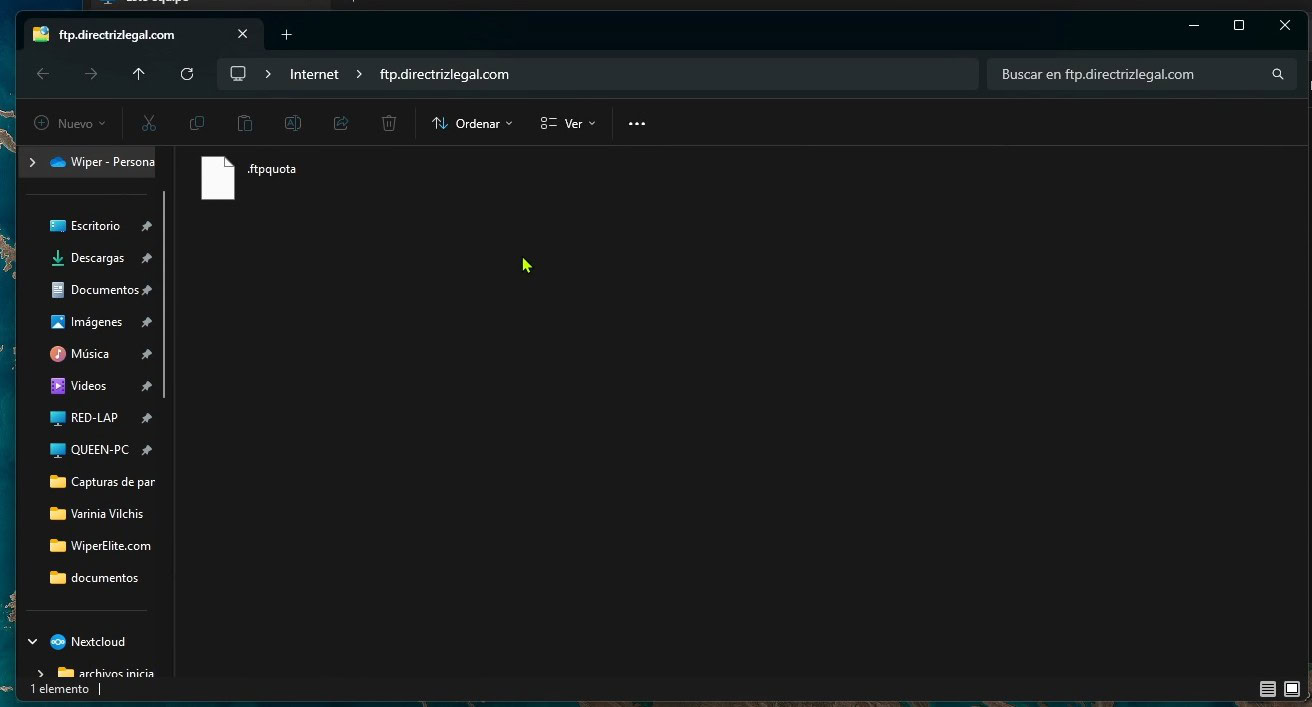This screenshot has width=1312, height=707.
Task: Go back with the left arrow button
Action: coord(43,74)
